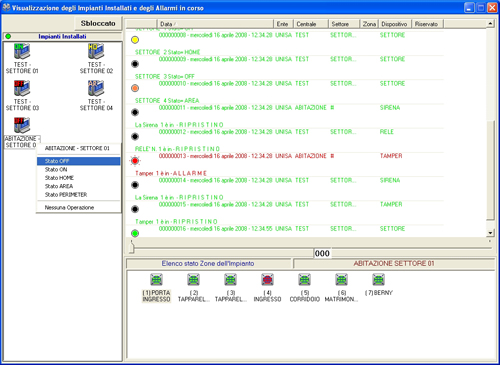This screenshot has width=500, height=365.
Task: Click the Sbloccato button
Action: [98, 23]
